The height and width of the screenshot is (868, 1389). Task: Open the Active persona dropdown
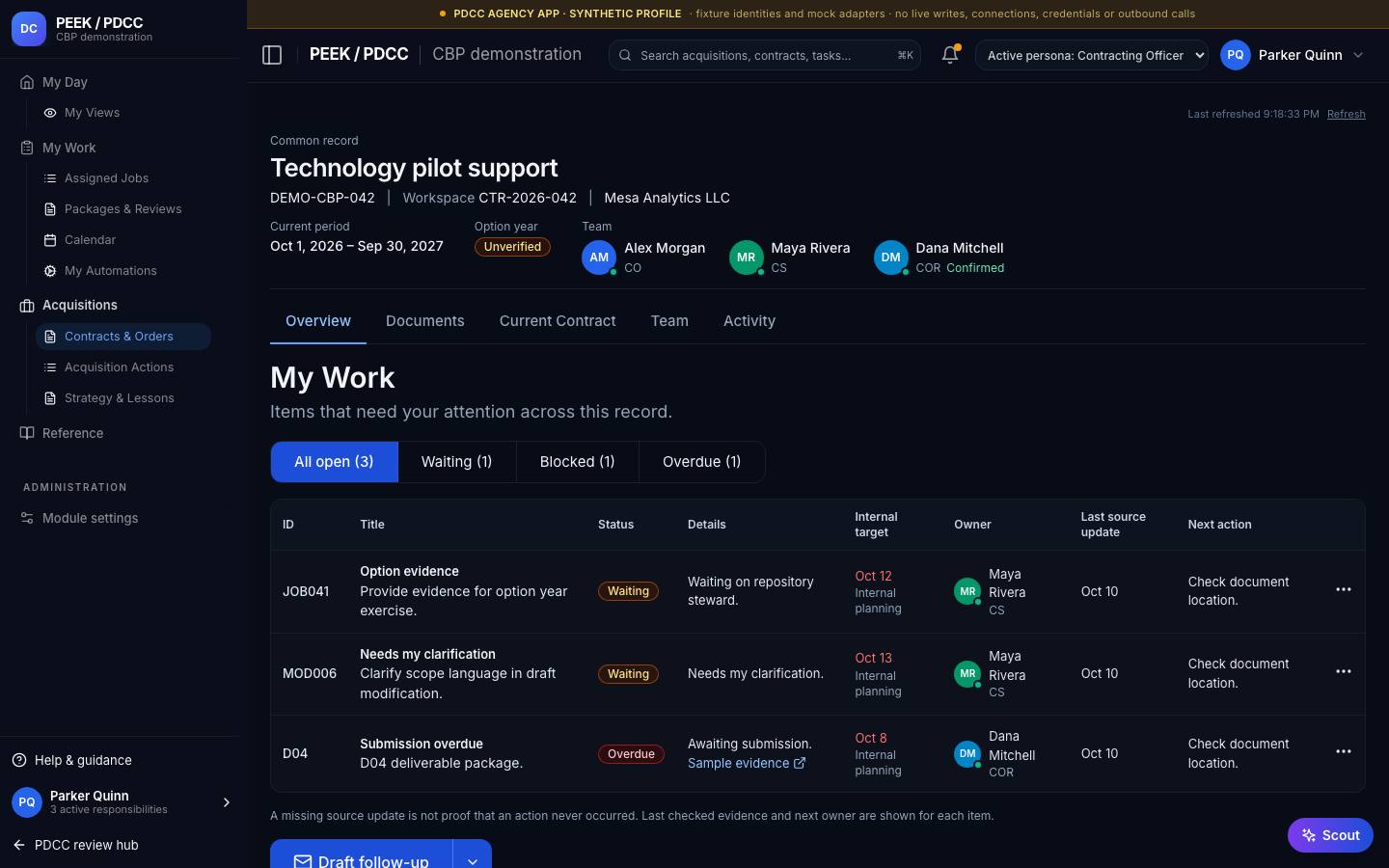click(x=1092, y=55)
